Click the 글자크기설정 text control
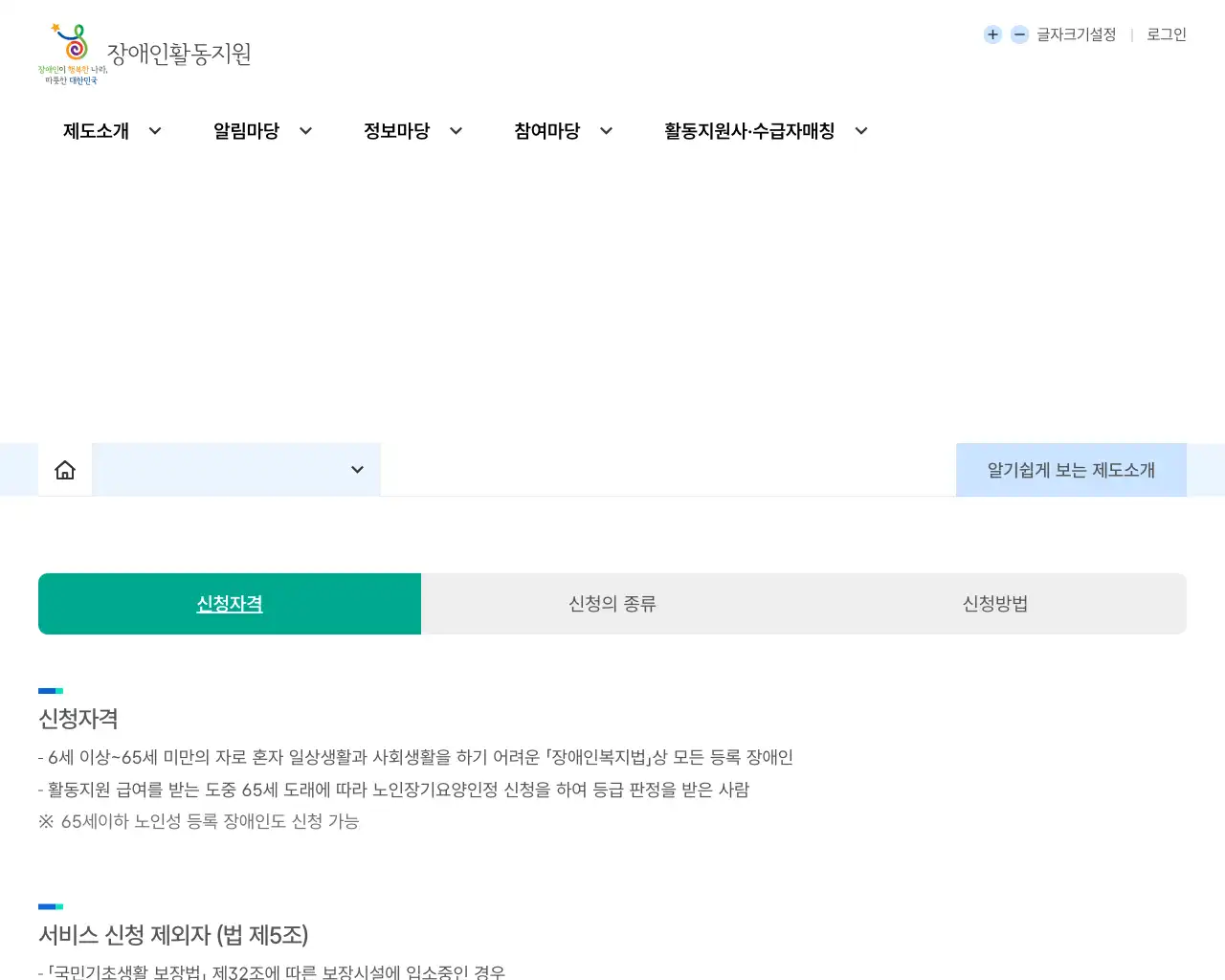1225x980 pixels. [x=1075, y=34]
